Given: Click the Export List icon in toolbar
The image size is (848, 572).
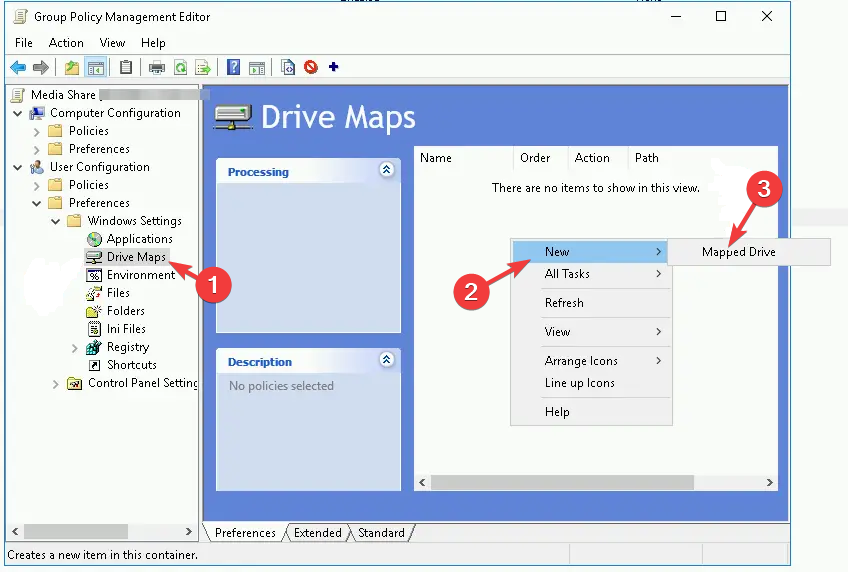Looking at the screenshot, I should 203,68.
